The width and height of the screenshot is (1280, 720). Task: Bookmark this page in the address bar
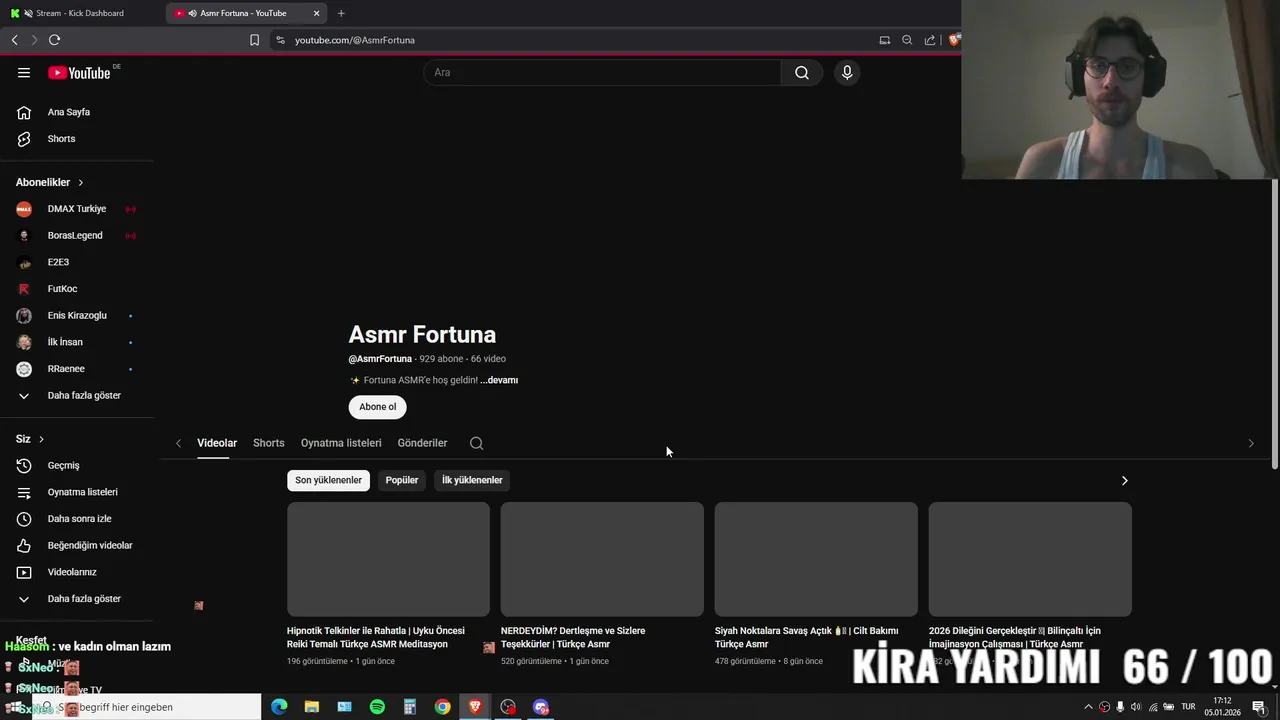[x=254, y=40]
